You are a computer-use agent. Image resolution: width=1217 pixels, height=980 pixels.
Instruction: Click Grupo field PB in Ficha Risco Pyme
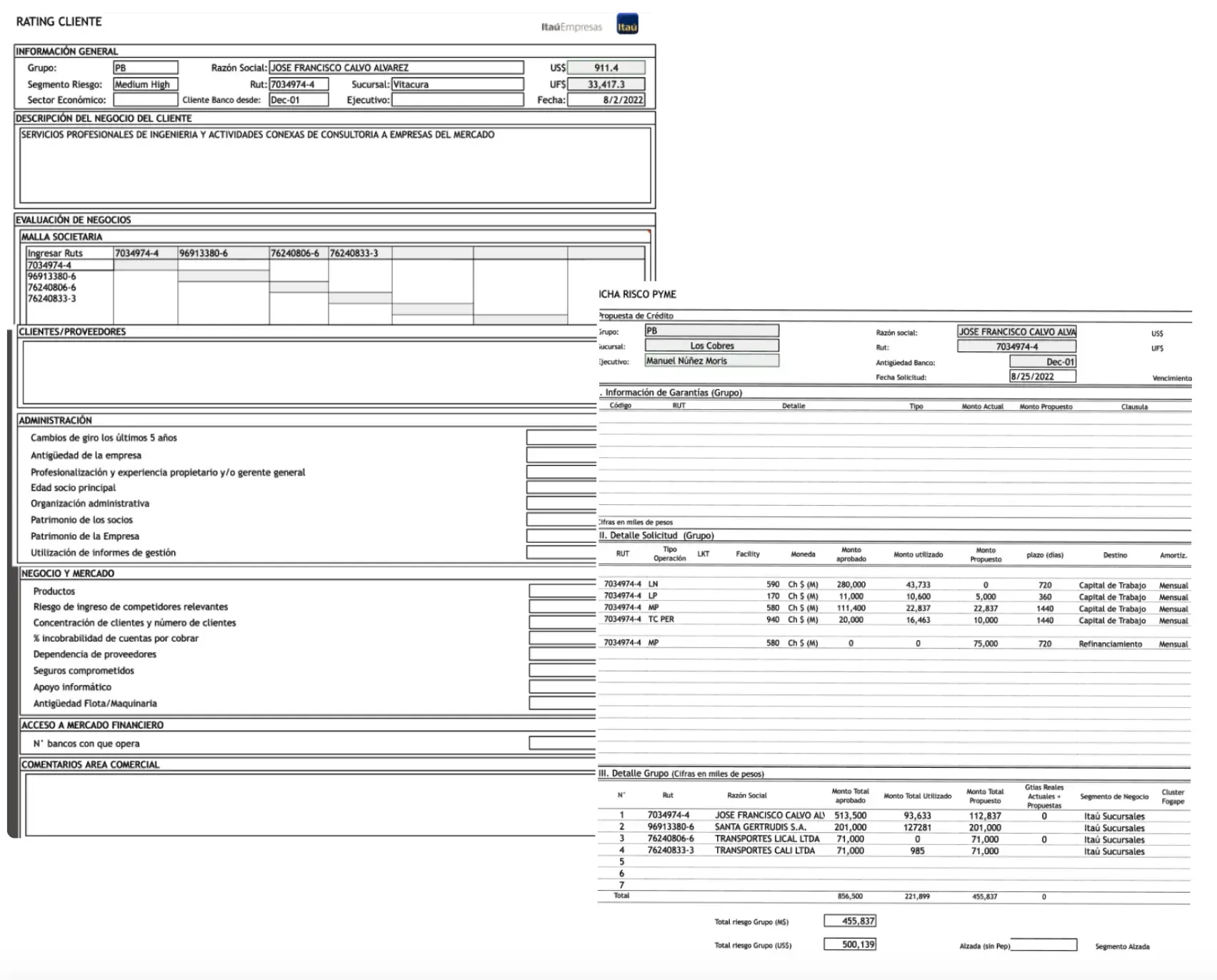[712, 331]
